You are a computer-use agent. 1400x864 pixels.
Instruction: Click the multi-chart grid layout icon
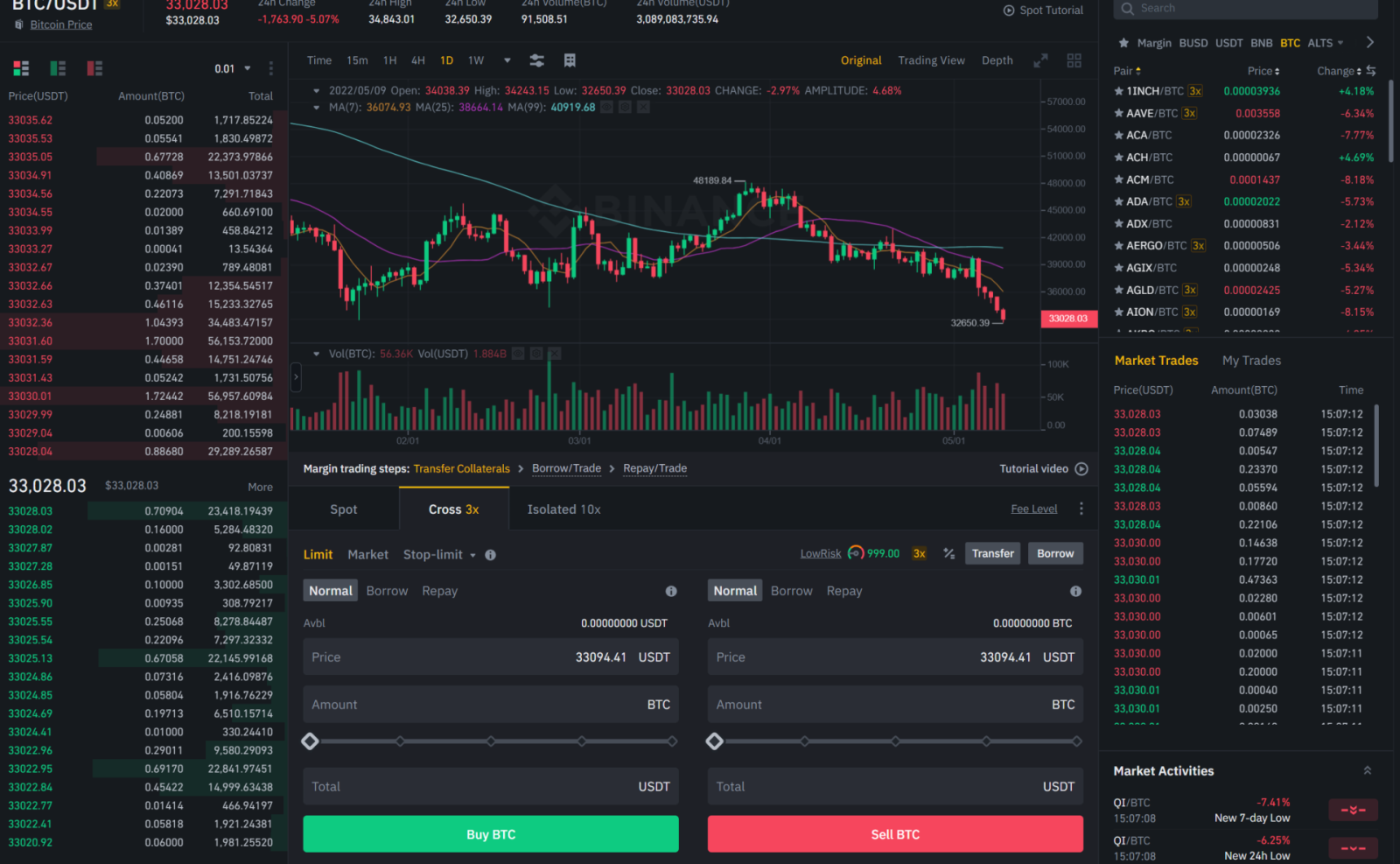pos(1074,60)
